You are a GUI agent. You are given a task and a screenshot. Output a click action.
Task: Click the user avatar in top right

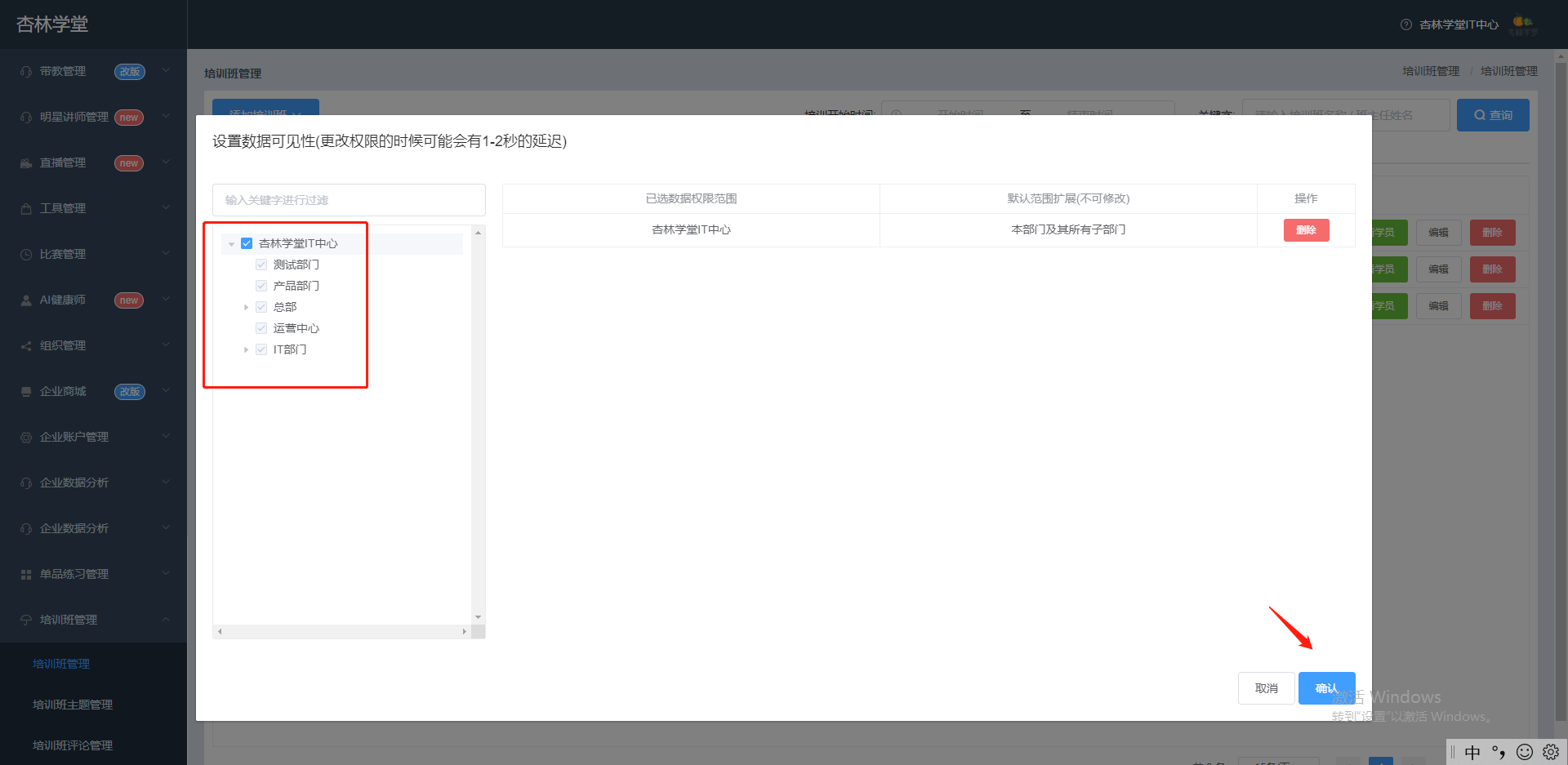1523,25
